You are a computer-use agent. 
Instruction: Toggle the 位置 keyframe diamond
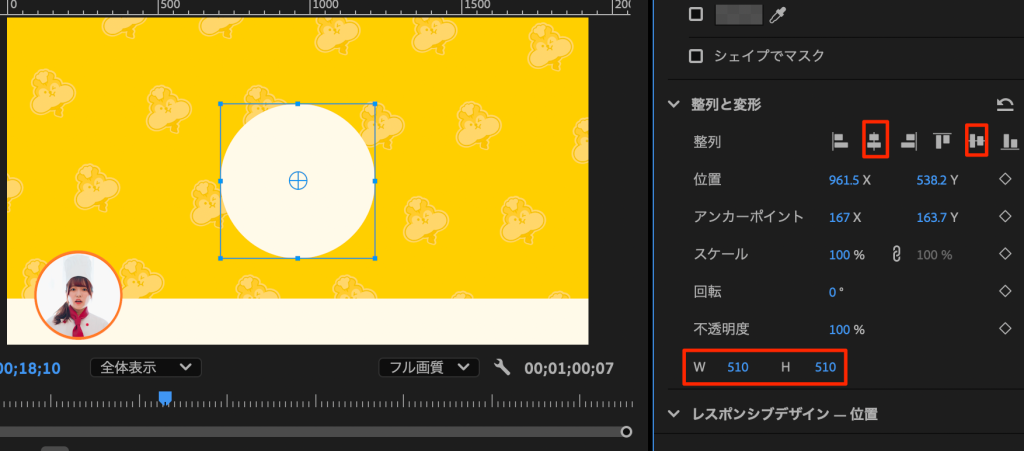coord(1005,180)
